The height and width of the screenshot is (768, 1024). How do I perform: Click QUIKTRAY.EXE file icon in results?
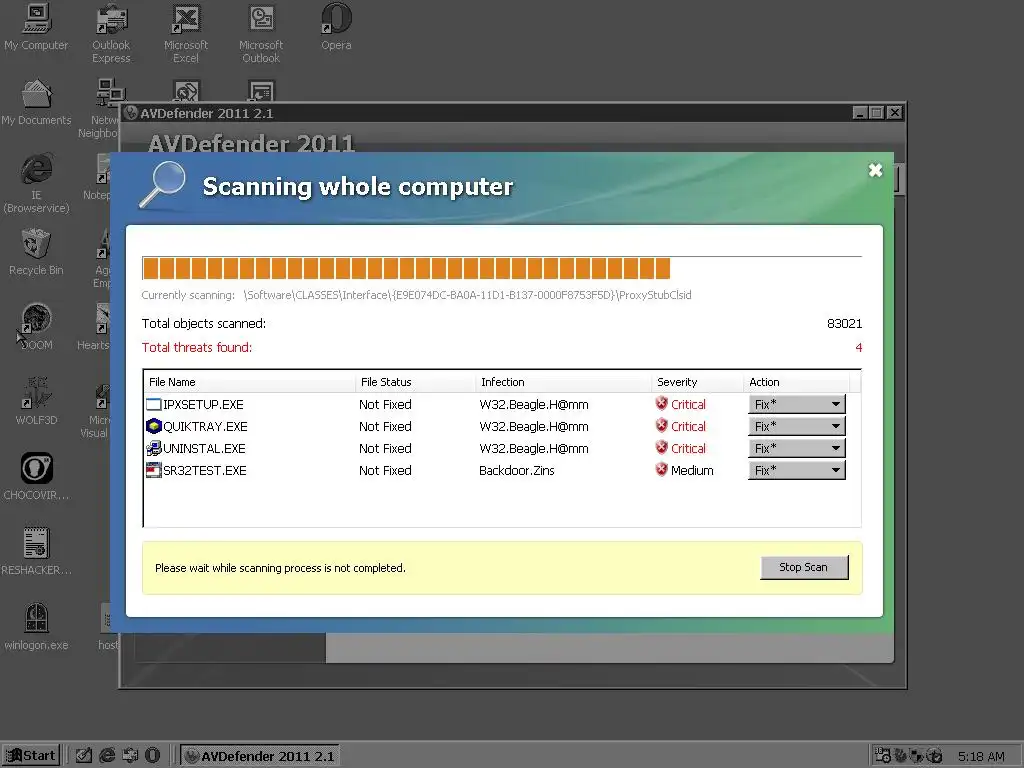(x=153, y=426)
